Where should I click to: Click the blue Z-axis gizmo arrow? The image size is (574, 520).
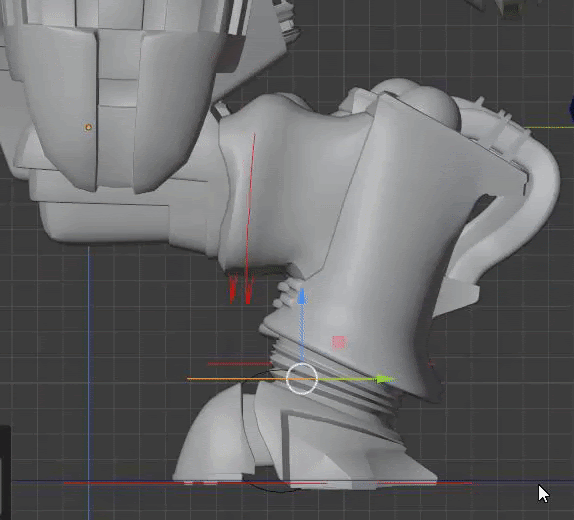302,297
